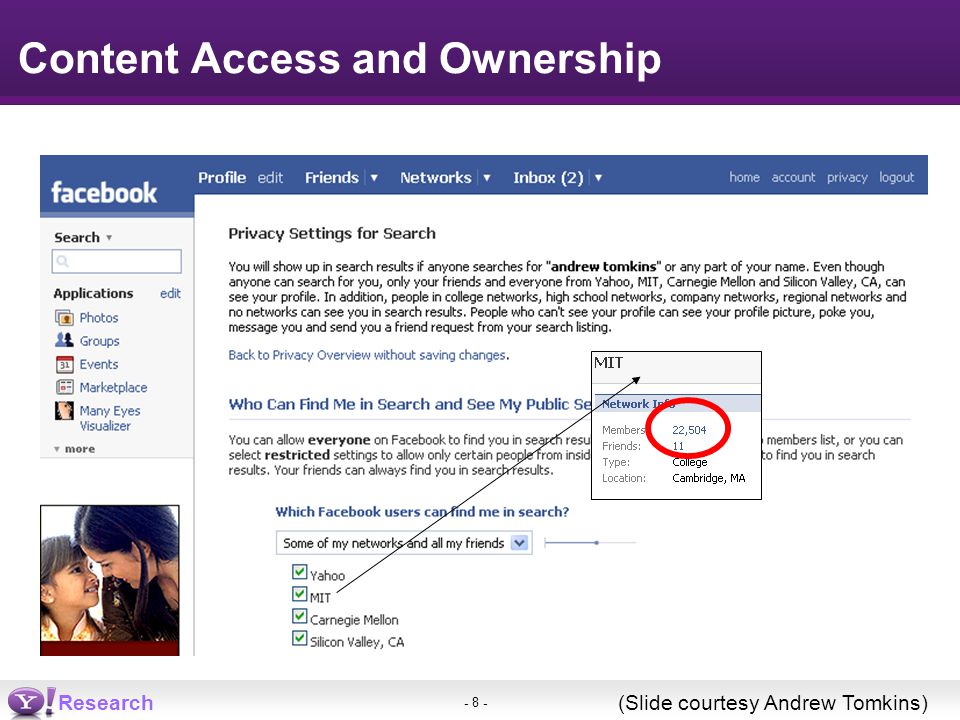Uncheck the MIT network checkbox
Viewport: 960px width, 720px height.
click(x=299, y=594)
